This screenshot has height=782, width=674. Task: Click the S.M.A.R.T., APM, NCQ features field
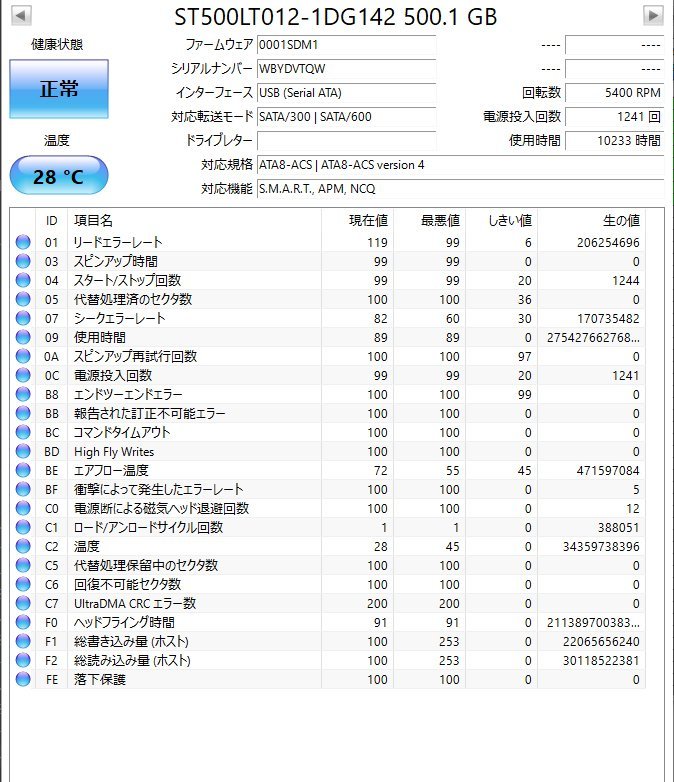pyautogui.click(x=460, y=189)
